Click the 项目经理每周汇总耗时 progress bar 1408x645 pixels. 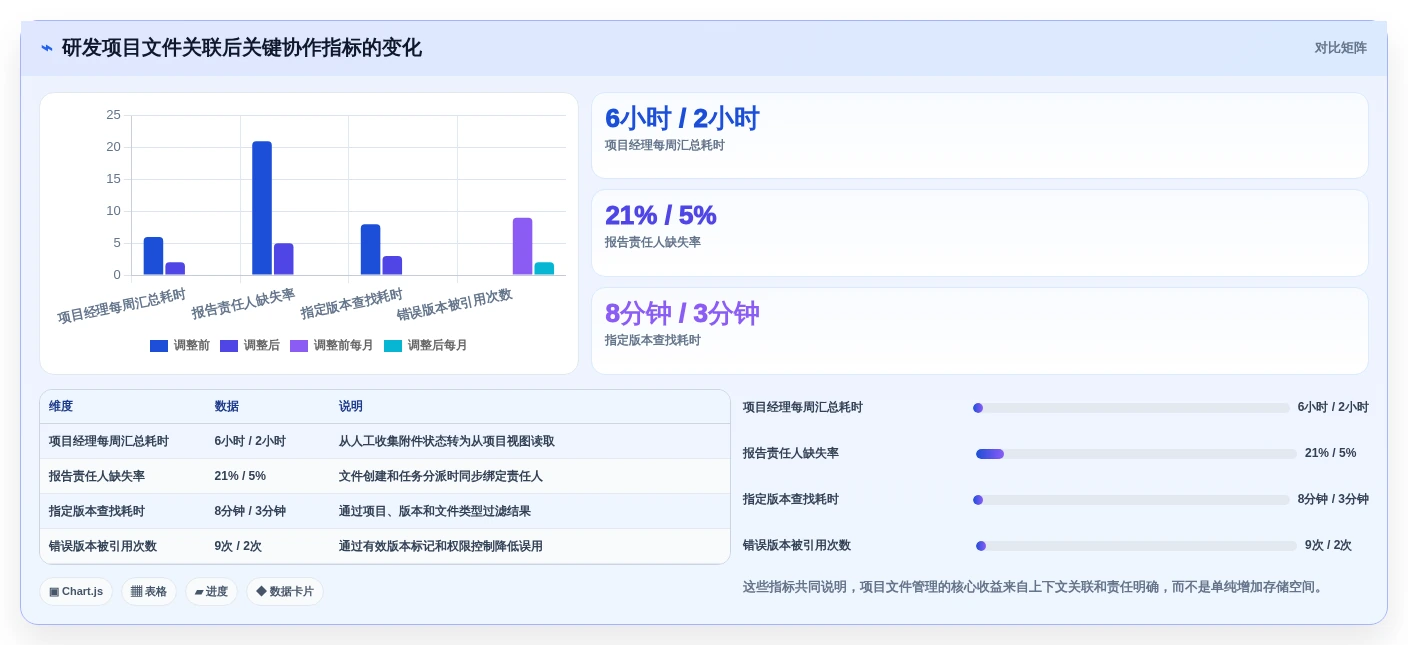pos(1131,408)
